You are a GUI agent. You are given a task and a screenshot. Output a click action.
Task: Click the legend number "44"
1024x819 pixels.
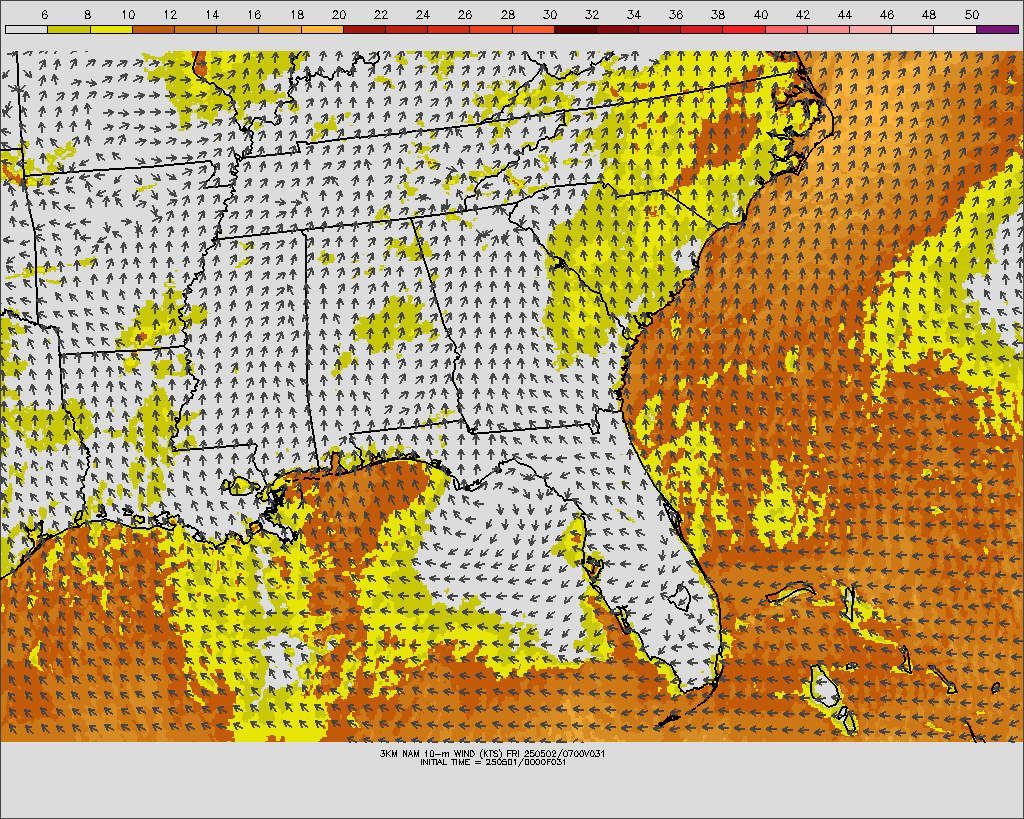pyautogui.click(x=845, y=14)
